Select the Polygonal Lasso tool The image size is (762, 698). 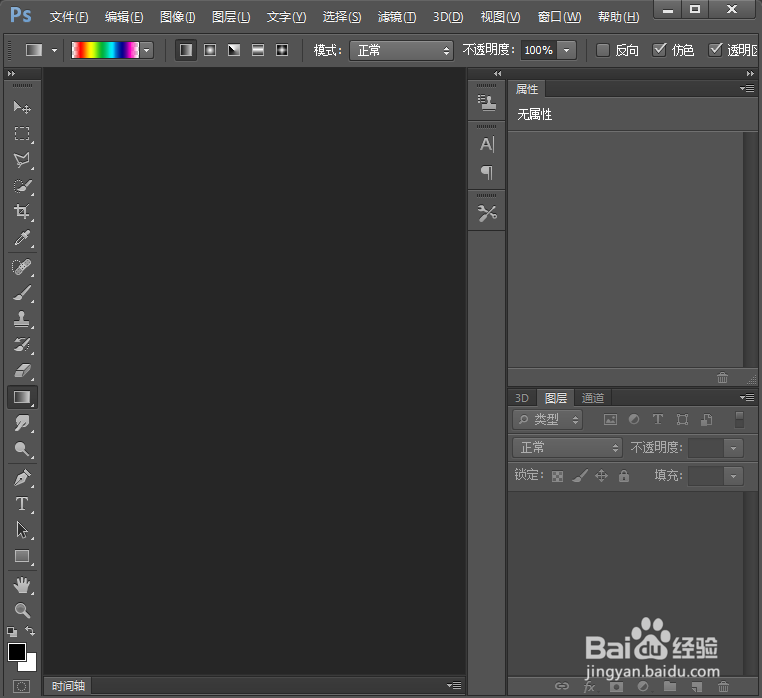tap(22, 160)
